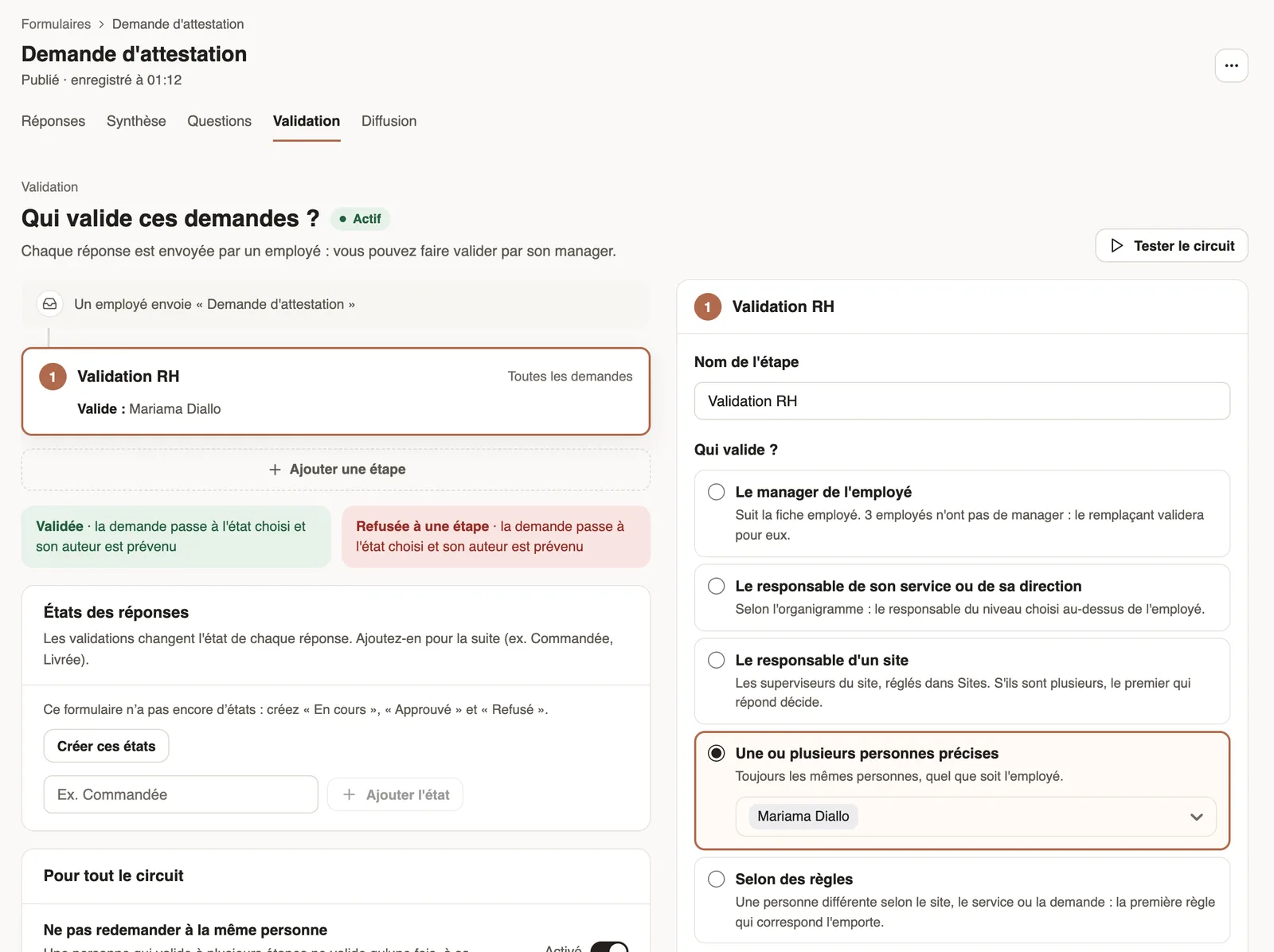
Task: Click Créer ces états button
Action: (106, 746)
